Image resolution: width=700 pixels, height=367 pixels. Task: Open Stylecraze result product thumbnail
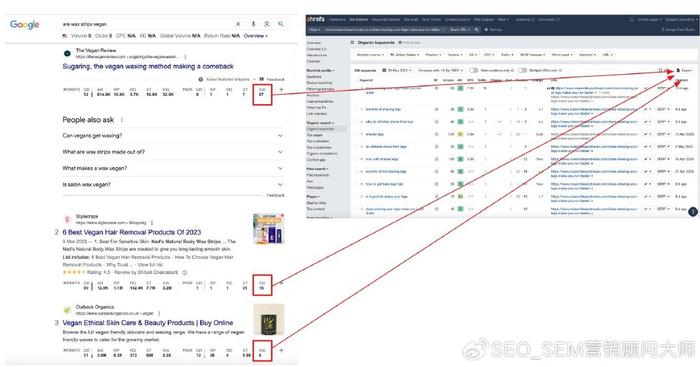(268, 229)
